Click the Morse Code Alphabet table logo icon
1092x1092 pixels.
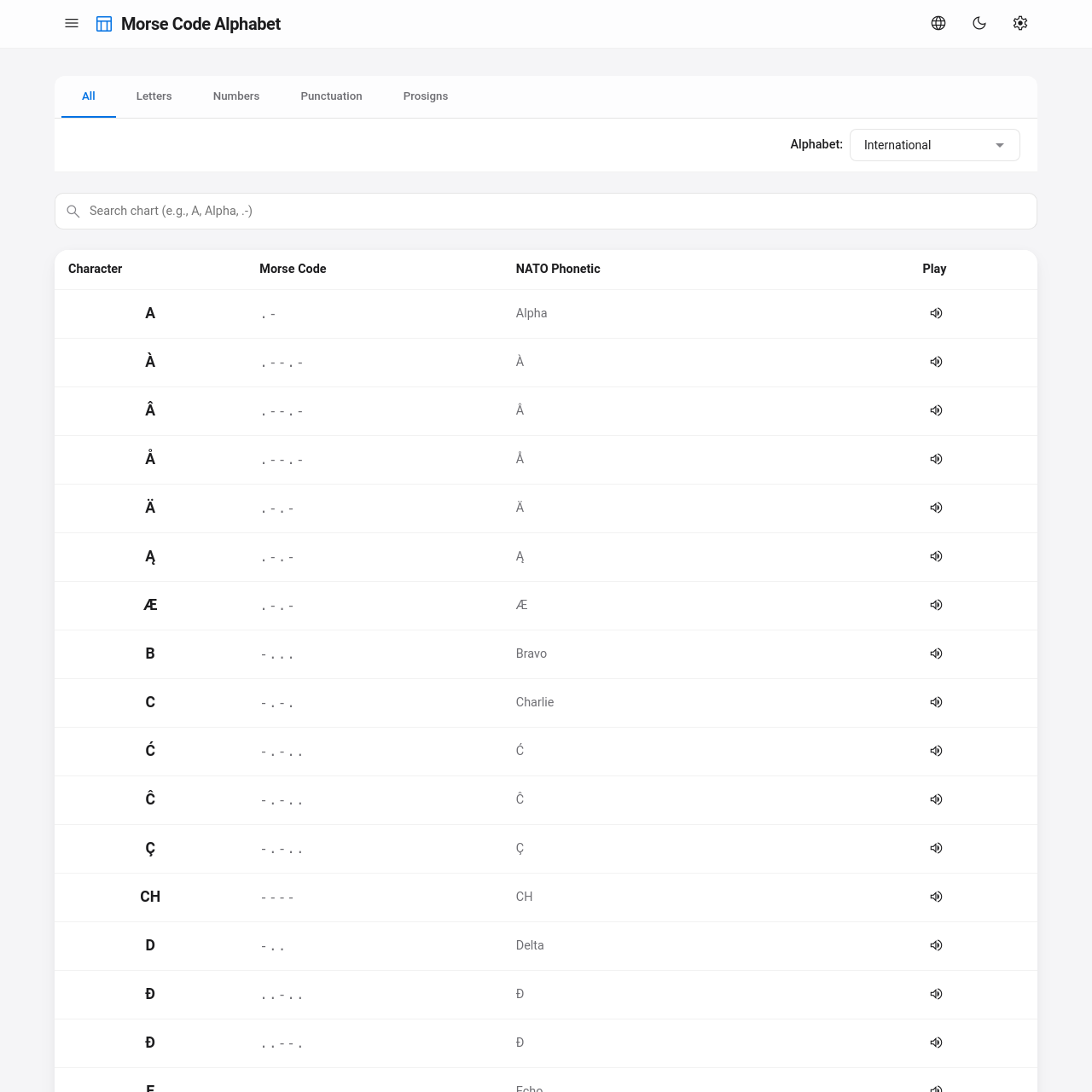(x=104, y=24)
